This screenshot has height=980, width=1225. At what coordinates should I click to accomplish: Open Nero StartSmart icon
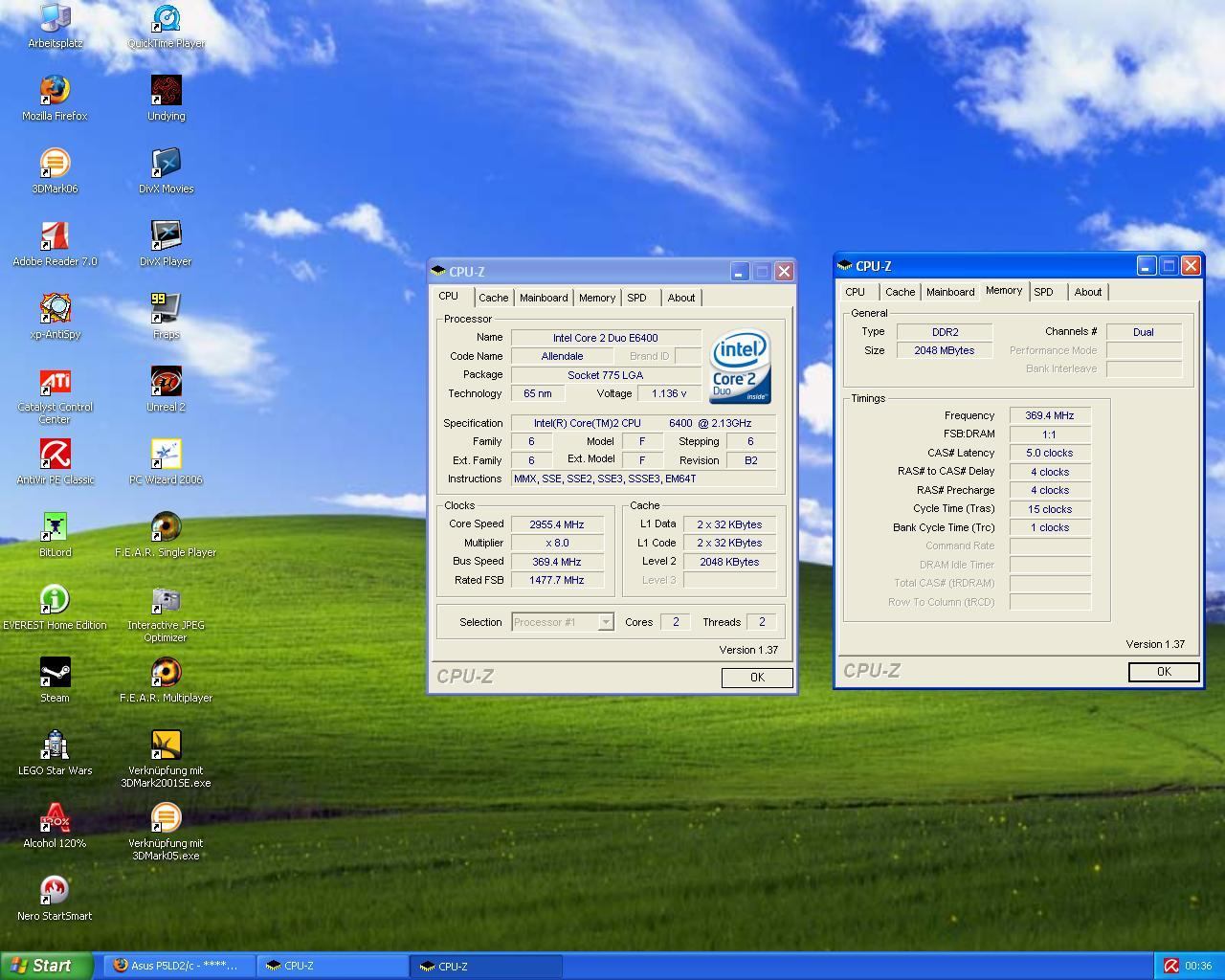tap(55, 891)
